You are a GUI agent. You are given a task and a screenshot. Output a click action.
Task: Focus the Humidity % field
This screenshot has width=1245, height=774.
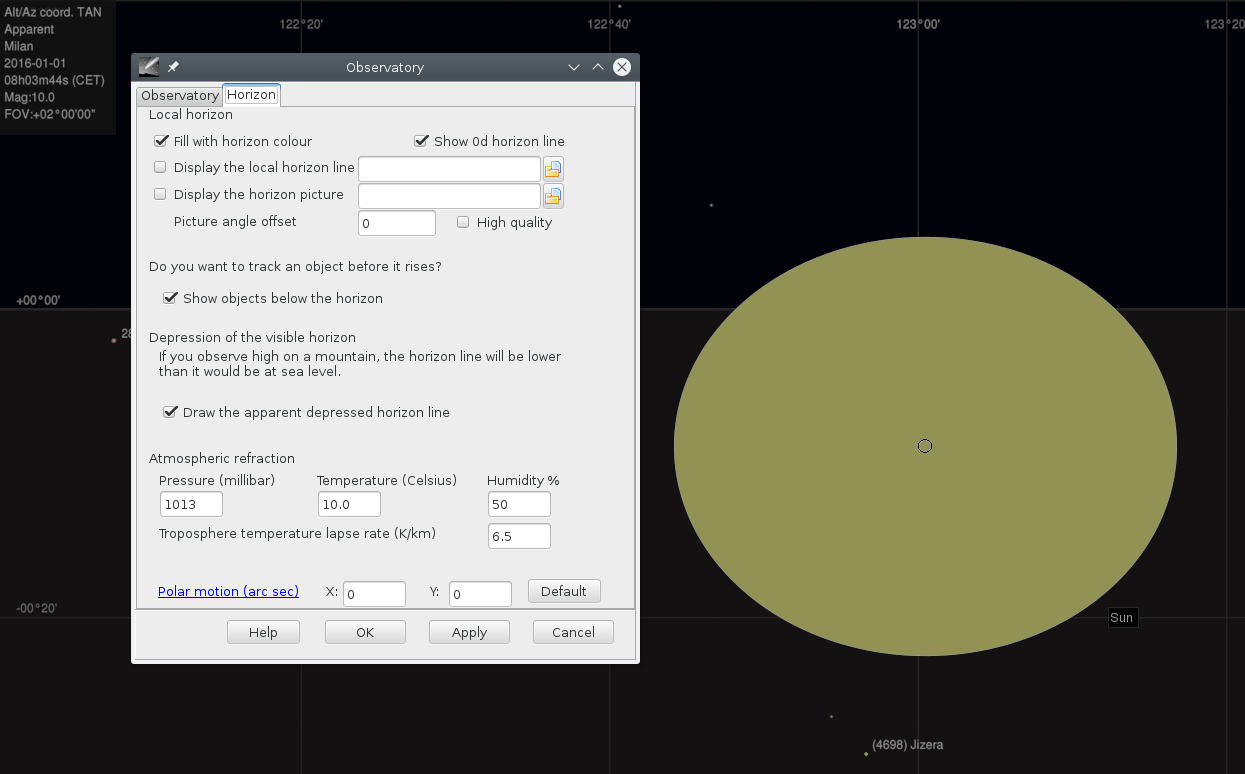tap(519, 504)
